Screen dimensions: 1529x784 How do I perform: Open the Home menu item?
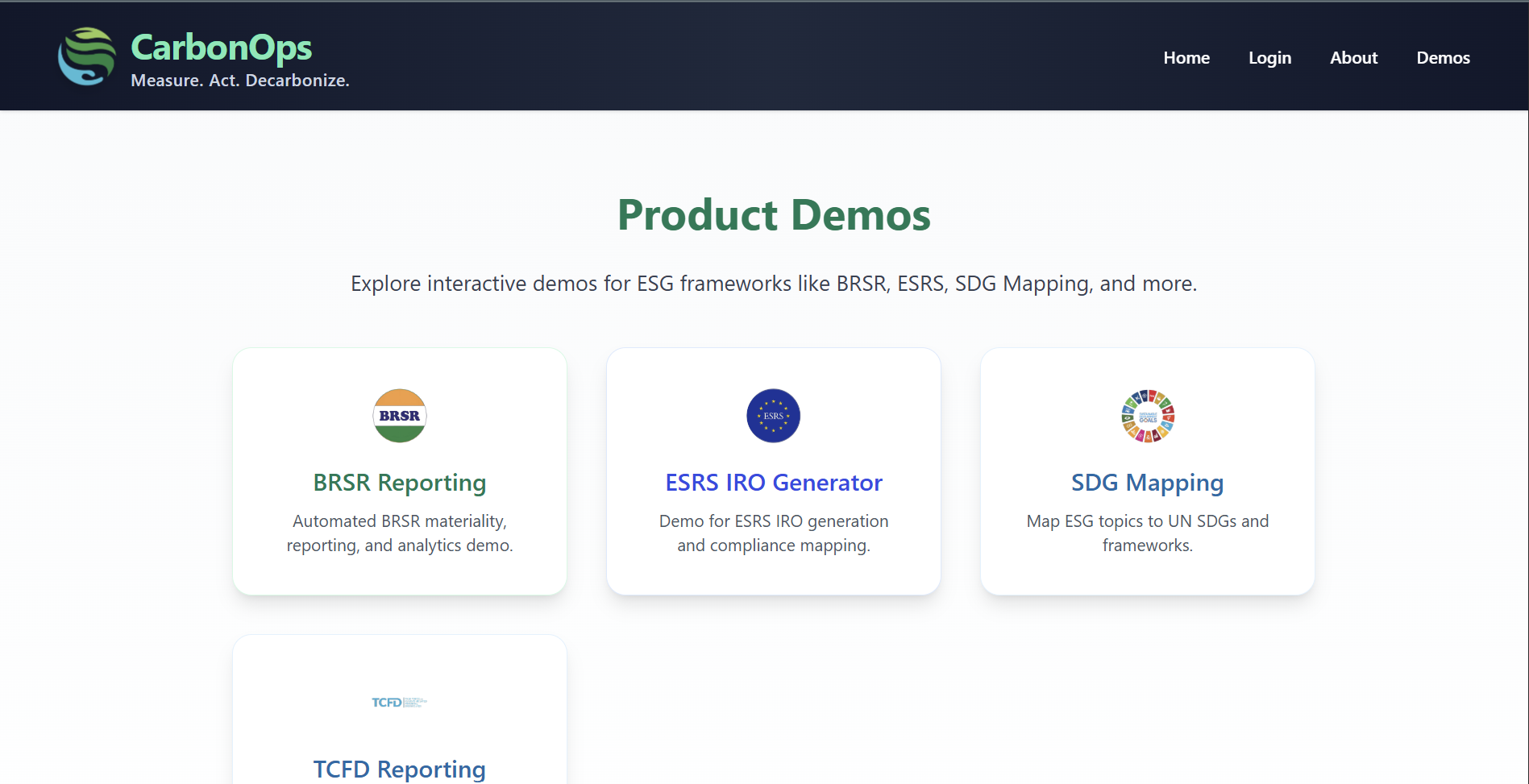coord(1186,57)
